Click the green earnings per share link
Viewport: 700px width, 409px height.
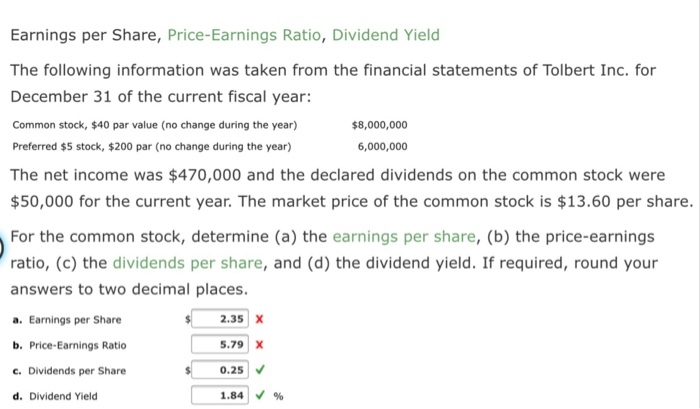404,237
